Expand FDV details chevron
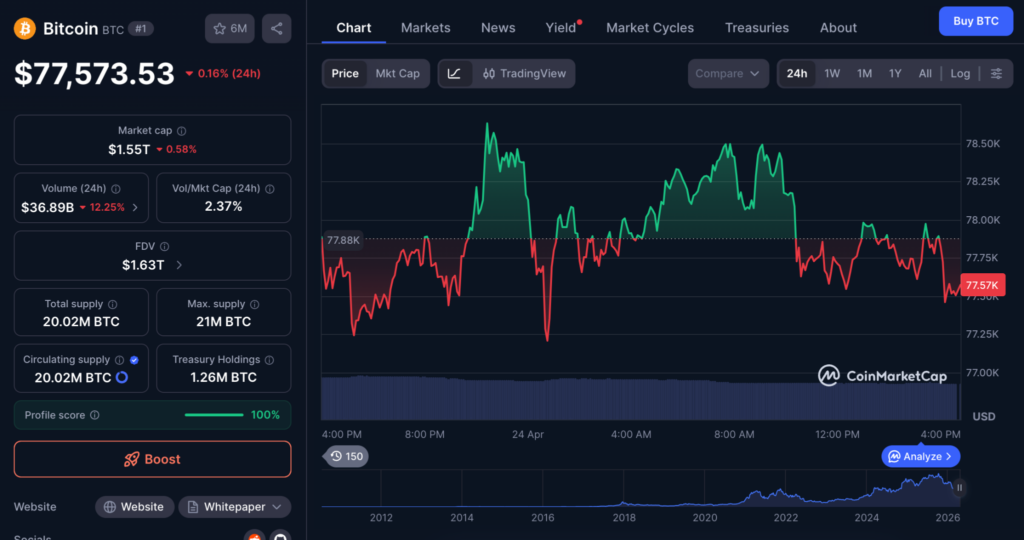 [x=179, y=265]
